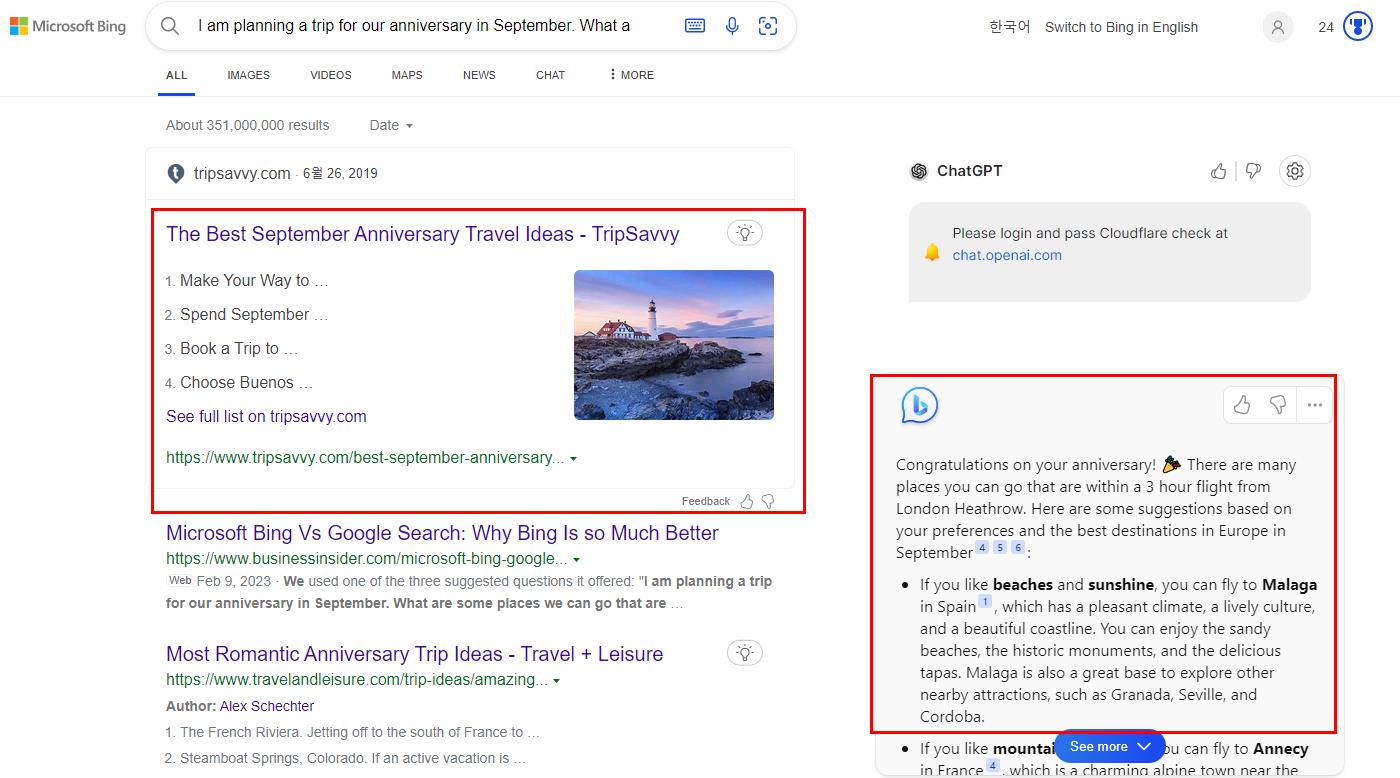1400x778 pixels.
Task: Switch to the IMAGES tab
Action: click(248, 75)
